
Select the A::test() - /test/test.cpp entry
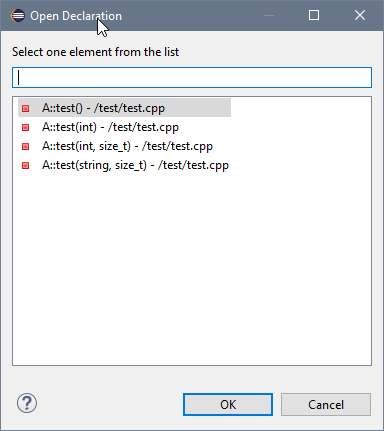124,108
